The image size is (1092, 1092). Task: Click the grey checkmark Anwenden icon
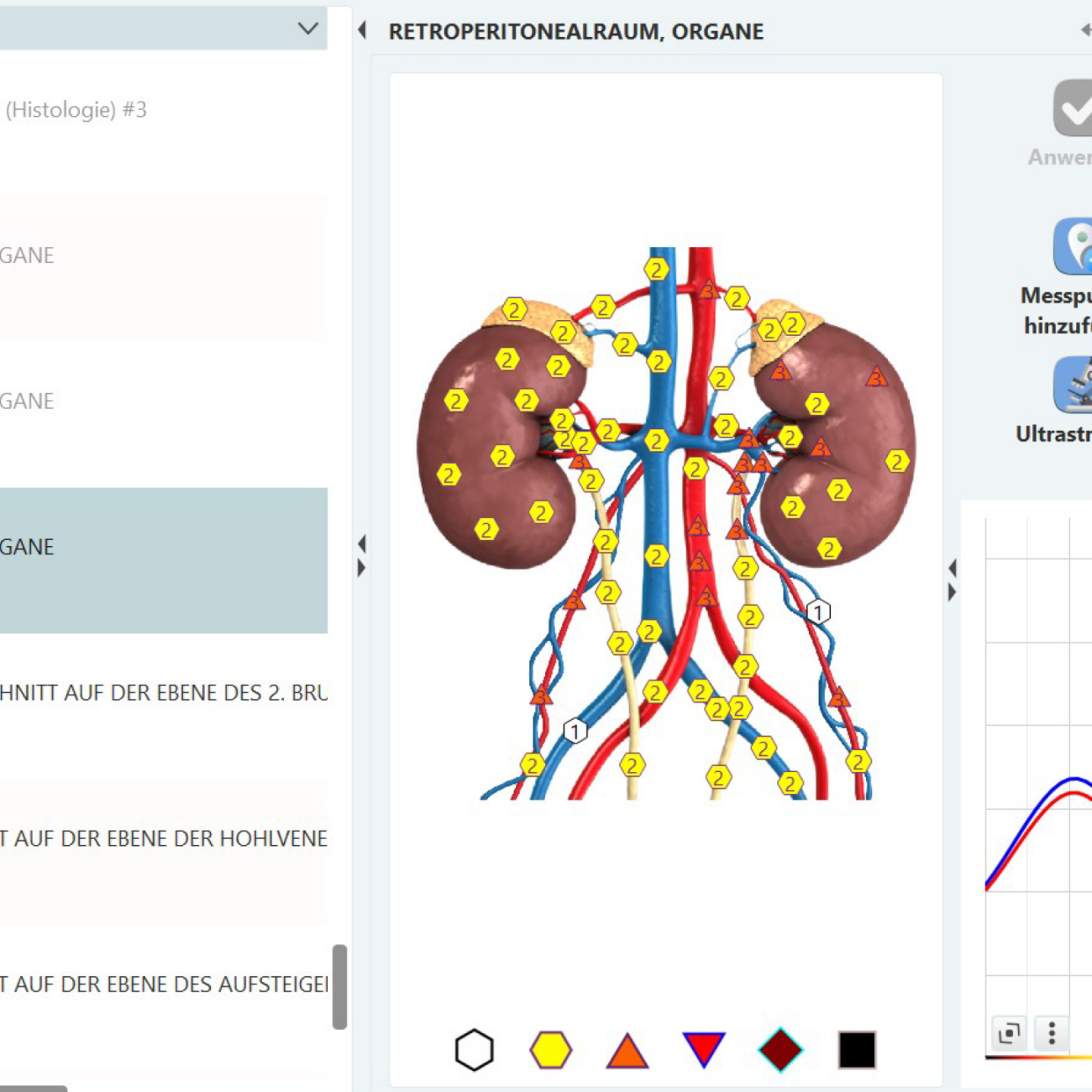(1073, 108)
